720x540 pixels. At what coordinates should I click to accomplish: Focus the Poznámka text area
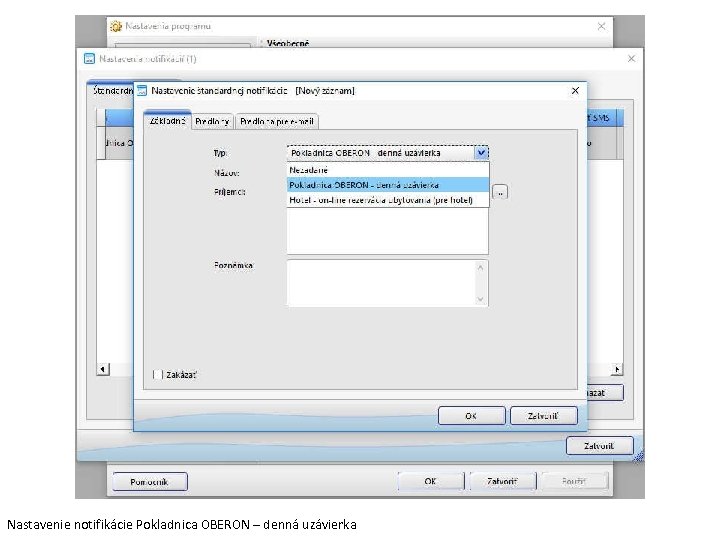click(382, 283)
